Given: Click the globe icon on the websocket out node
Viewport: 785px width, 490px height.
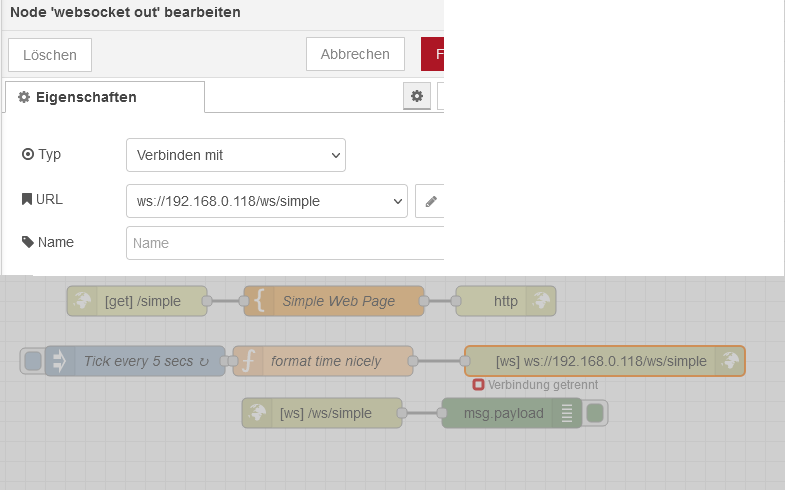Looking at the screenshot, I should pyautogui.click(x=729, y=361).
